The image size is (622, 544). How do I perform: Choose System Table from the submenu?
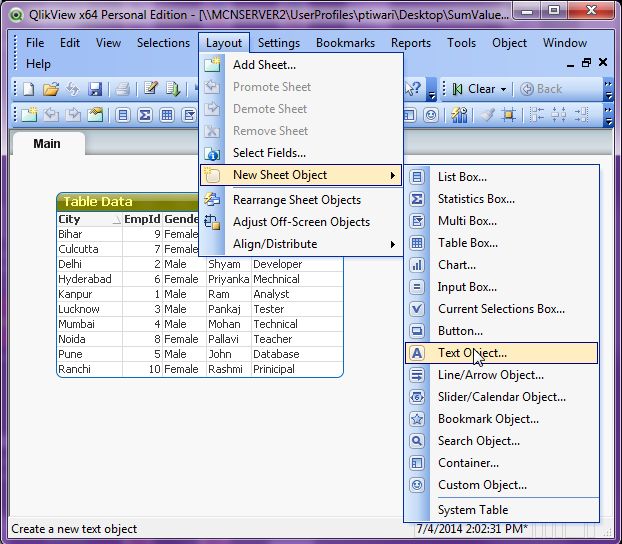(501, 510)
